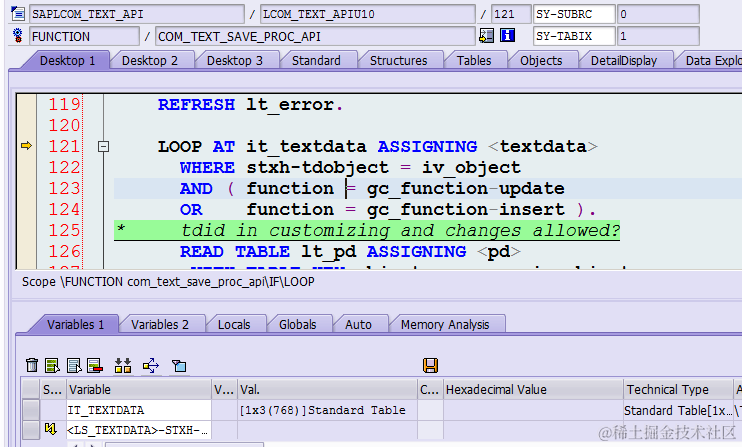Click the '[1x3(768)]Standard Table' value cell
Viewport: 742px width, 447px height.
pyautogui.click(x=327, y=410)
